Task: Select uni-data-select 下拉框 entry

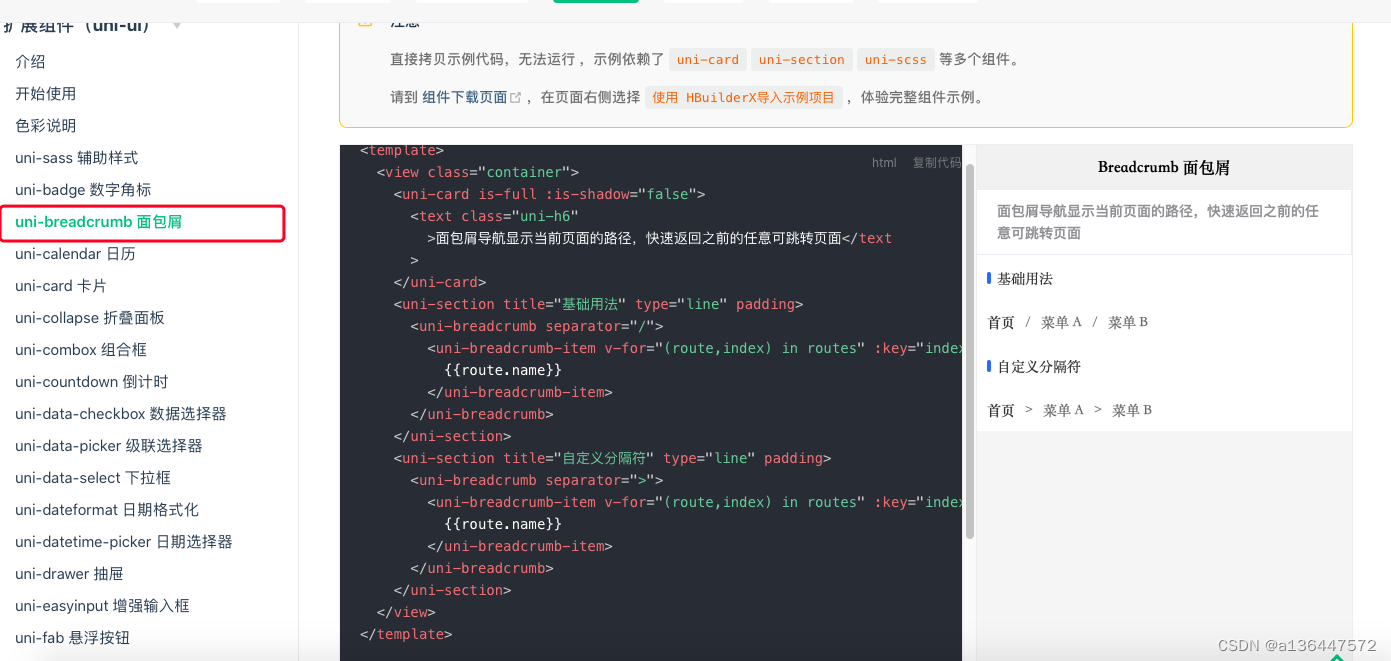Action: tap(93, 478)
